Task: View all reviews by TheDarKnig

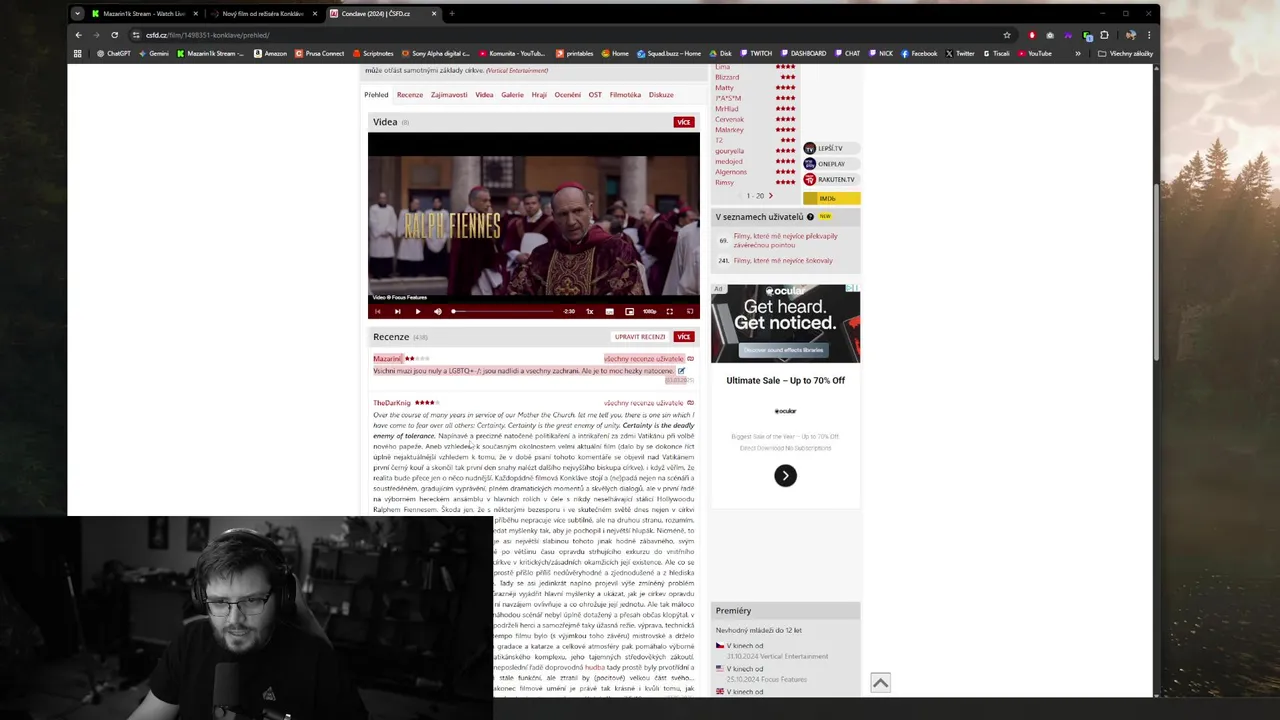Action: 643,403
